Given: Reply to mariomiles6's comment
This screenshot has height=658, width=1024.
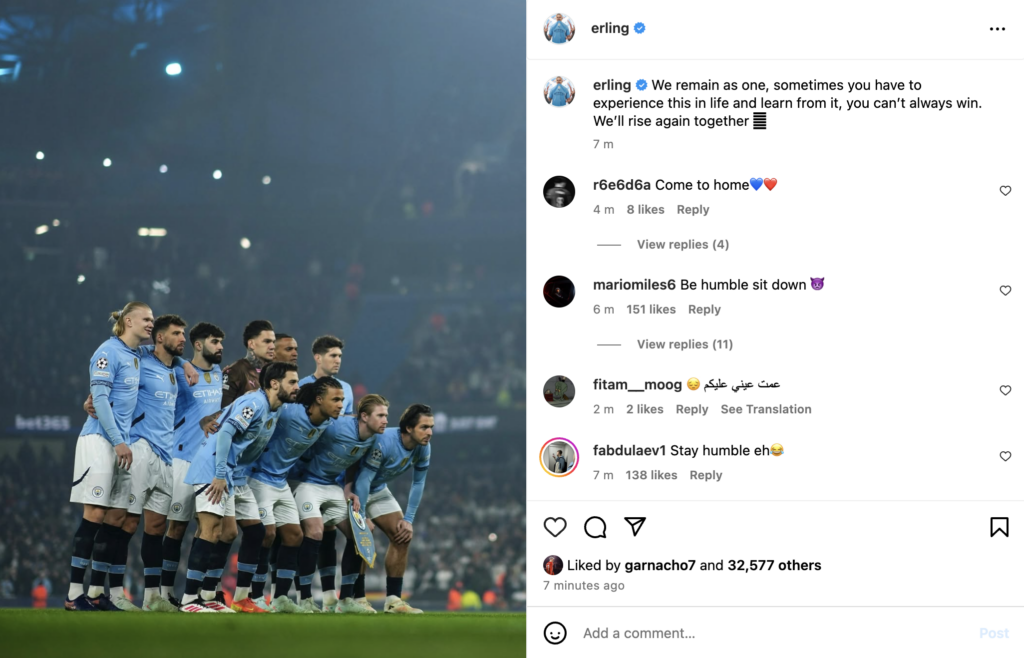Looking at the screenshot, I should click(704, 309).
